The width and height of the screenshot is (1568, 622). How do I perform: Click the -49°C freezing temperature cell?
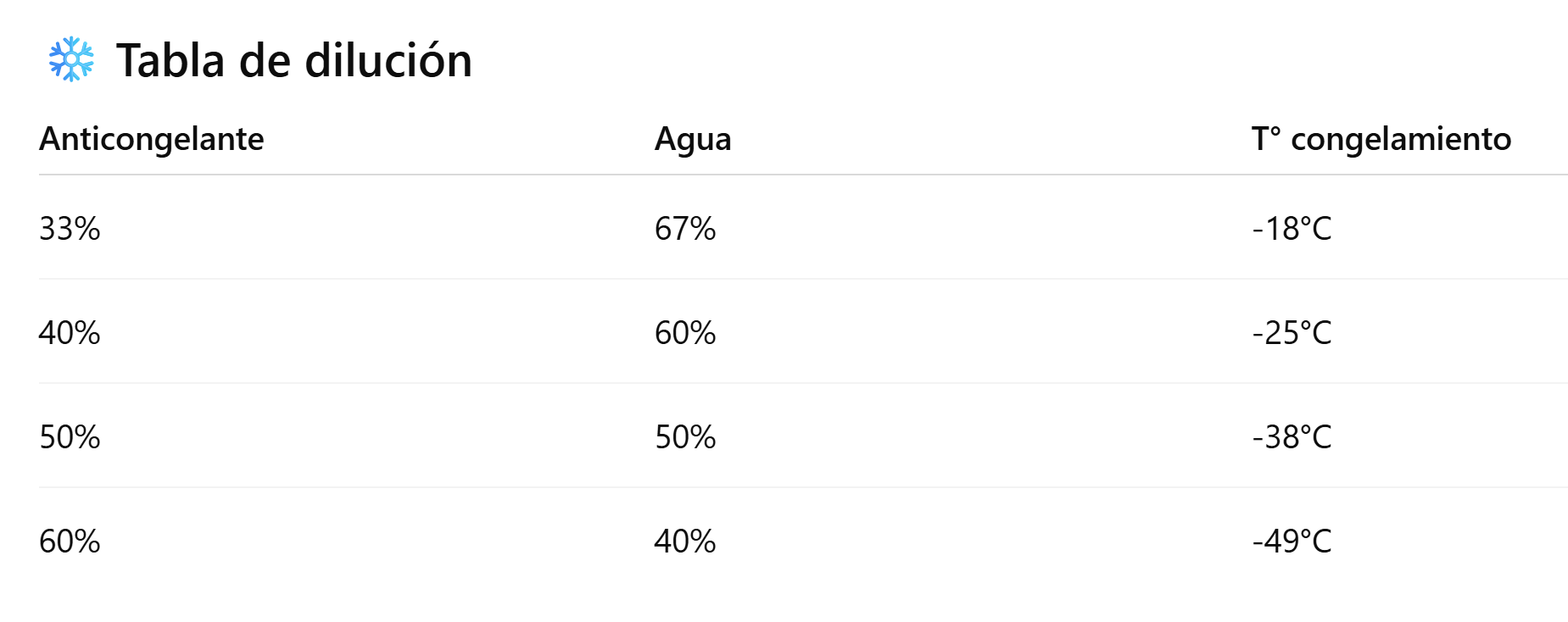(1292, 541)
